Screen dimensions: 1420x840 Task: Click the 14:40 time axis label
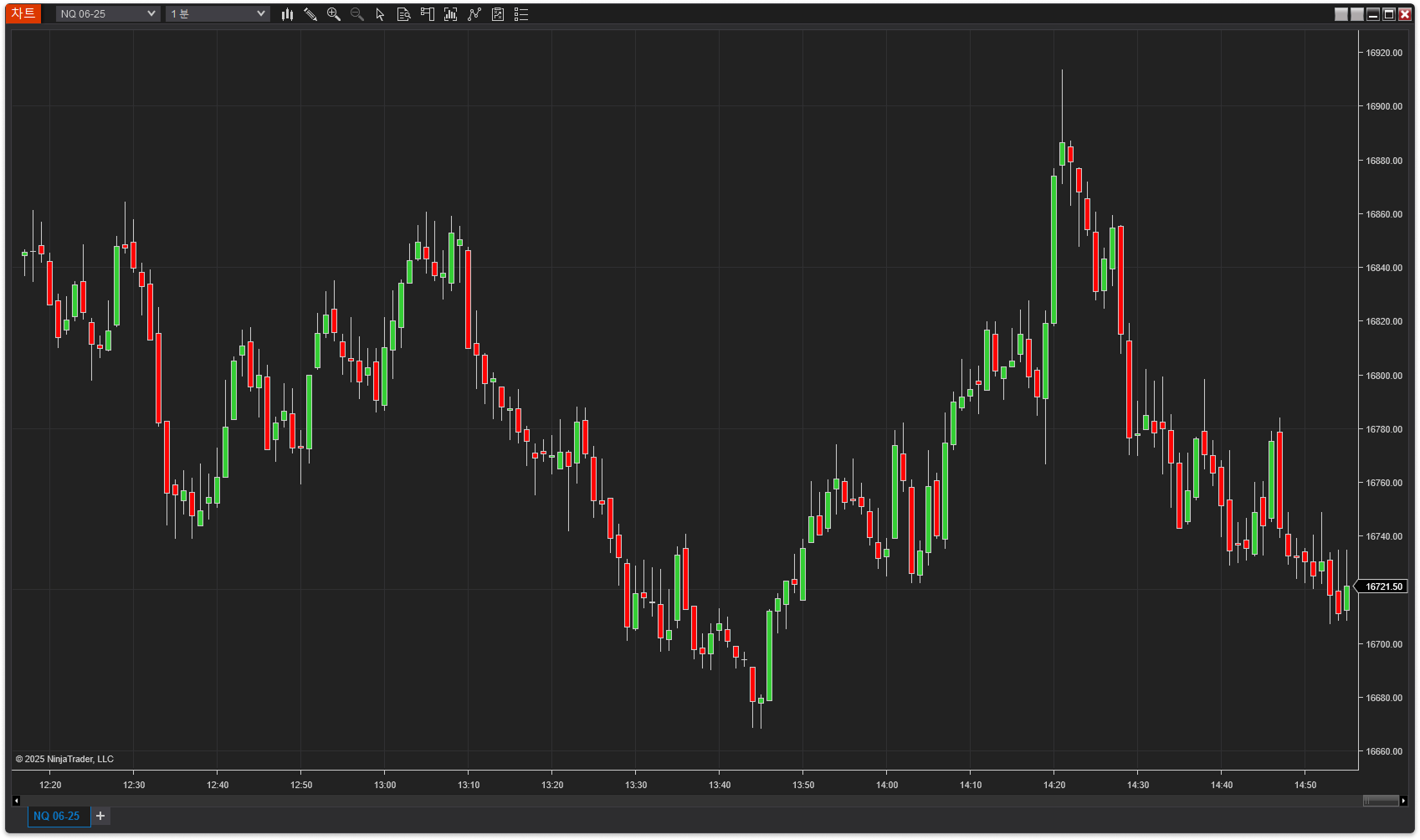tap(1222, 785)
